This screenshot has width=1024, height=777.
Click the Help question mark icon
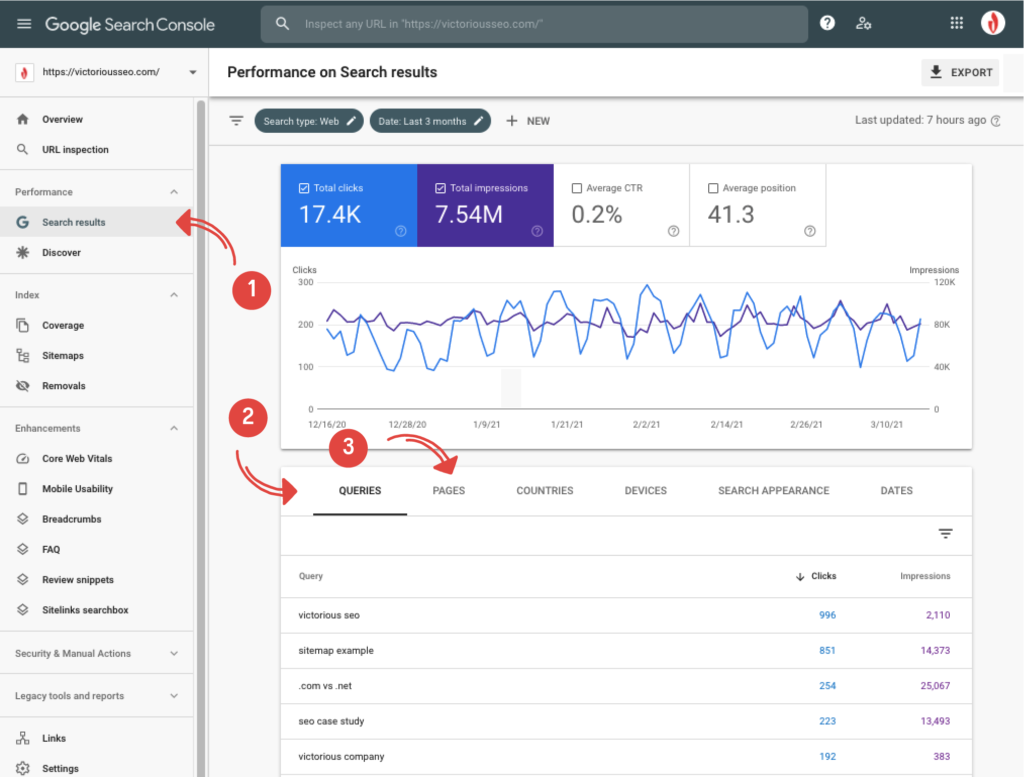point(827,24)
